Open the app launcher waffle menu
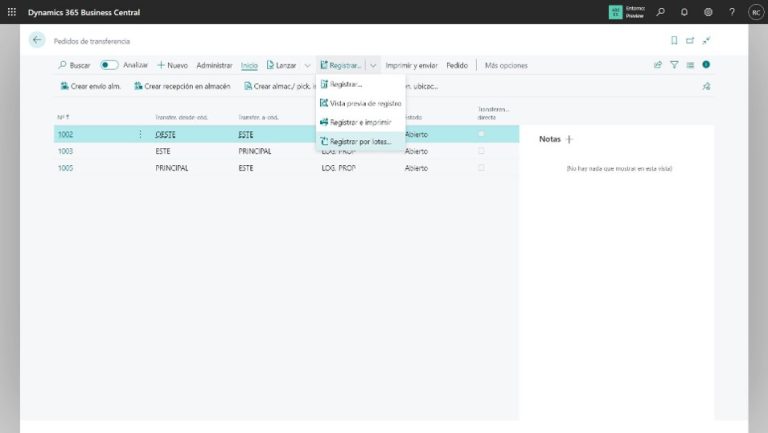This screenshot has width=768, height=433. 12,12
